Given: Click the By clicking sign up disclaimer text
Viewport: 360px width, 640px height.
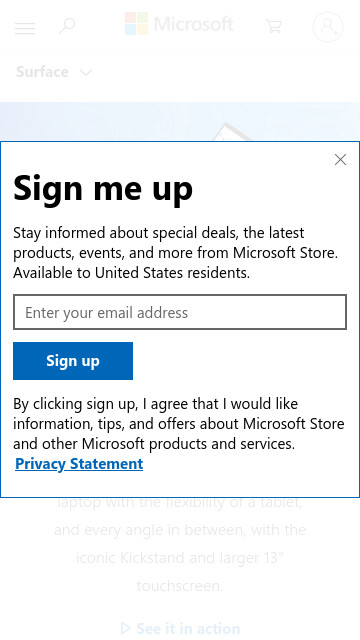Looking at the screenshot, I should pos(179,424).
